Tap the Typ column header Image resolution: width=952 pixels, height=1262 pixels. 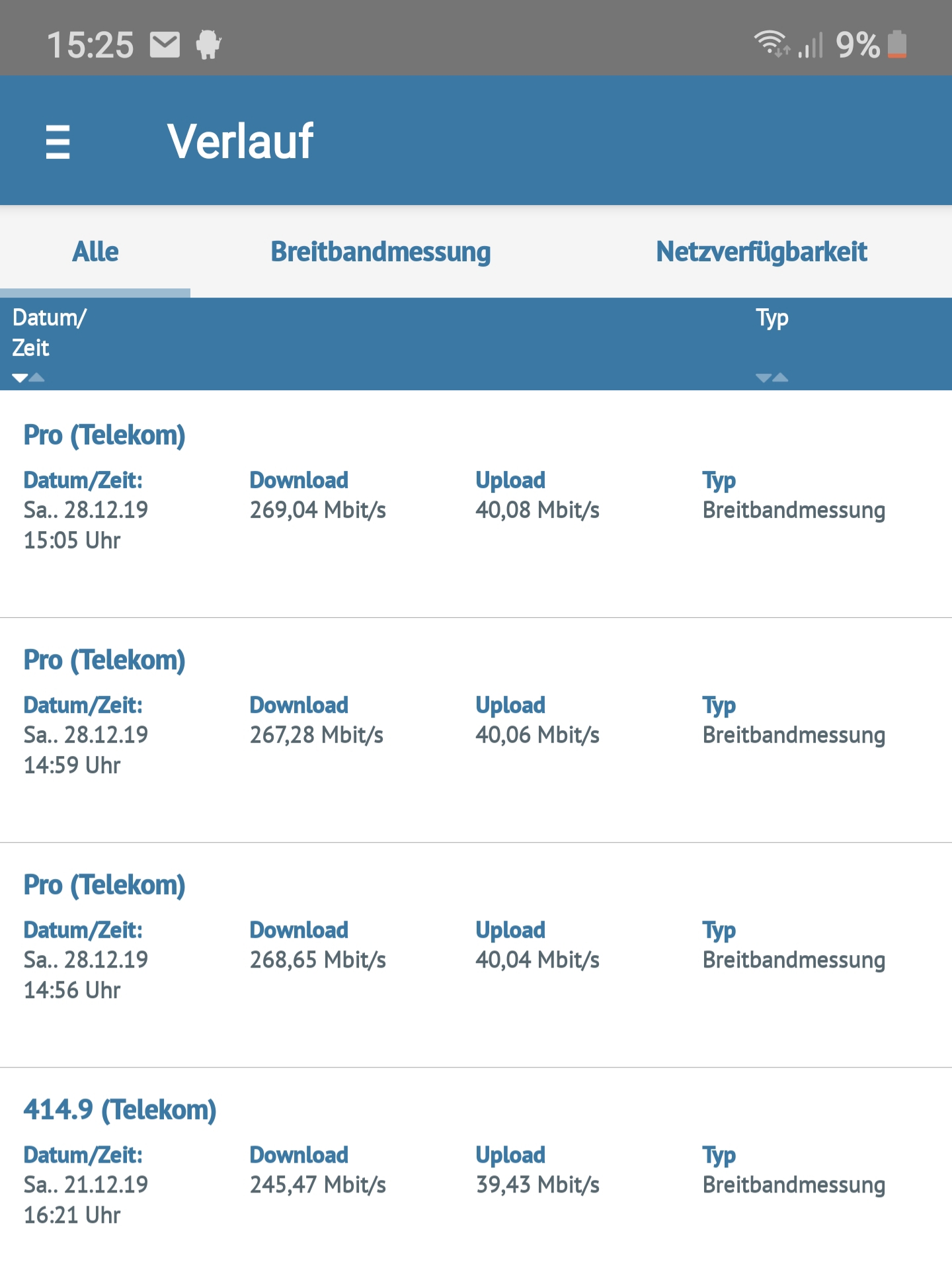pos(772,318)
